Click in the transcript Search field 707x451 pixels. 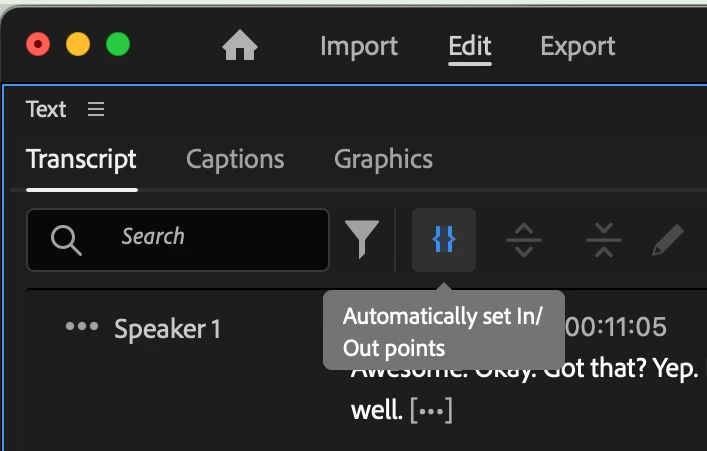click(x=178, y=239)
